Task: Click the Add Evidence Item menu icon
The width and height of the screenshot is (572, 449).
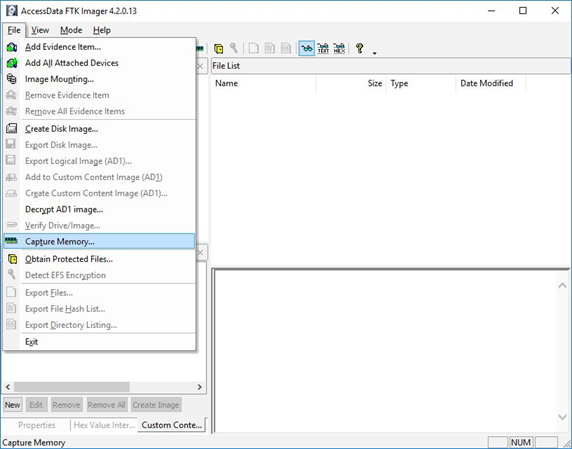Action: [x=12, y=47]
